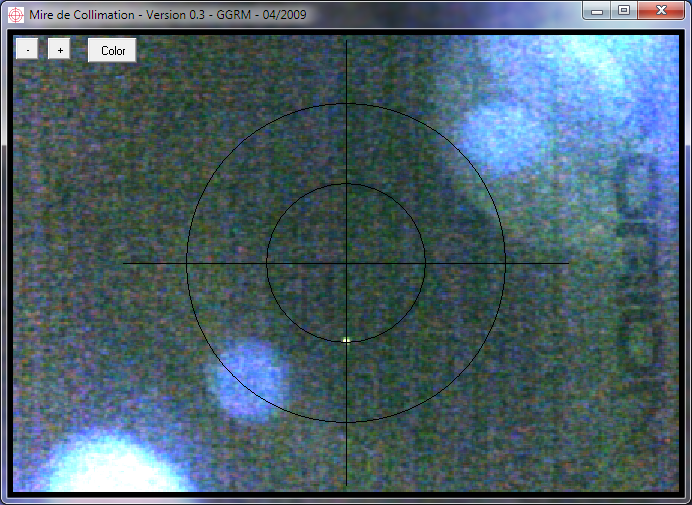Click the bottom end of the vertical crosshair line
The image size is (692, 505).
pyautogui.click(x=346, y=486)
